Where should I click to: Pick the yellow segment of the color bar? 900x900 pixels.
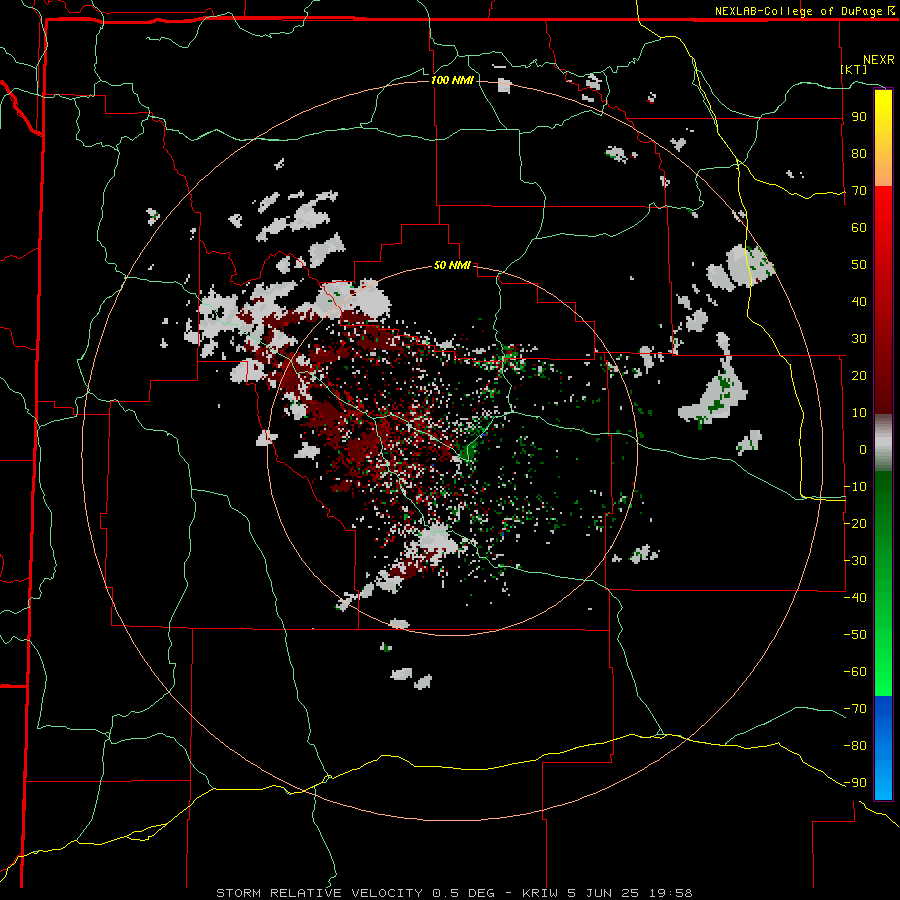tap(883, 138)
